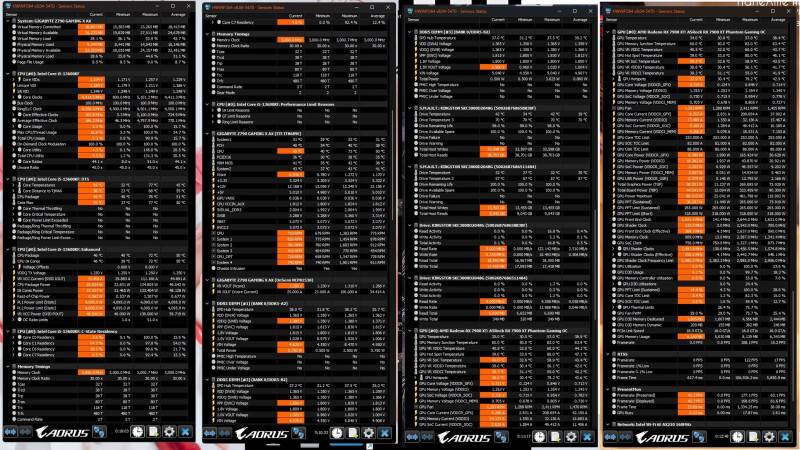Viewport: 800px width, 450px height.
Task: Click blue X close-sensors icon in rightmost window
Action: point(785,437)
